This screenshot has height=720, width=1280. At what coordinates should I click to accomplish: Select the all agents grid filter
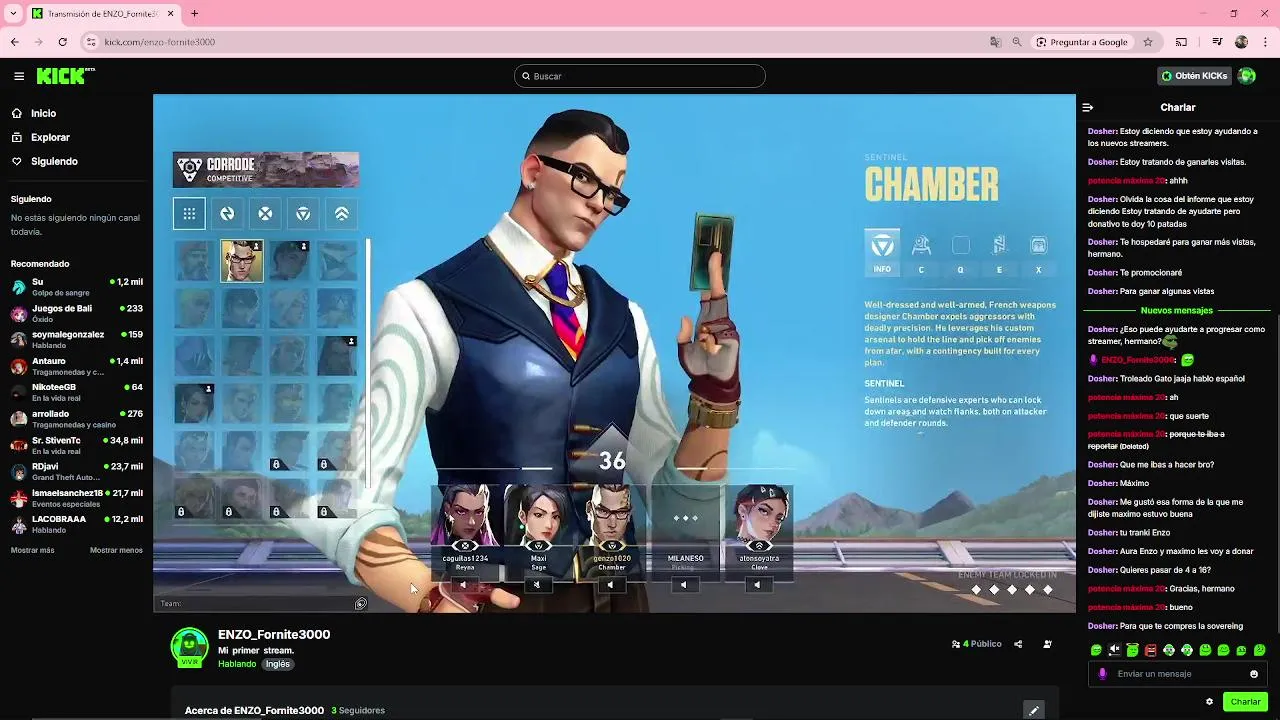click(x=189, y=214)
